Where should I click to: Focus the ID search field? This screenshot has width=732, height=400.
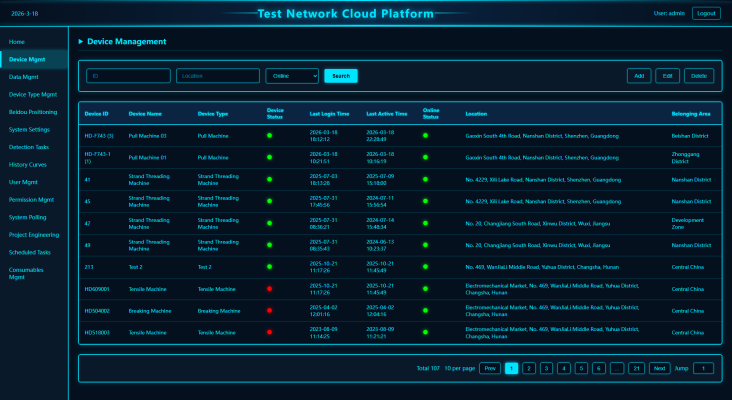tap(128, 76)
